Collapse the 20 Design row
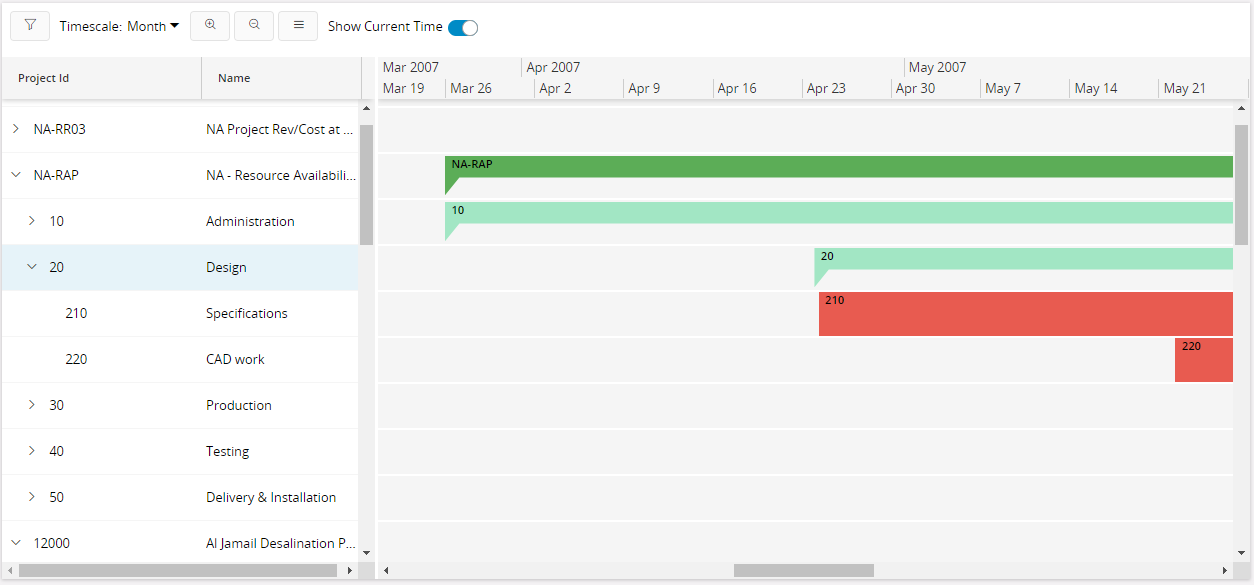The width and height of the screenshot is (1254, 585). click(x=32, y=267)
